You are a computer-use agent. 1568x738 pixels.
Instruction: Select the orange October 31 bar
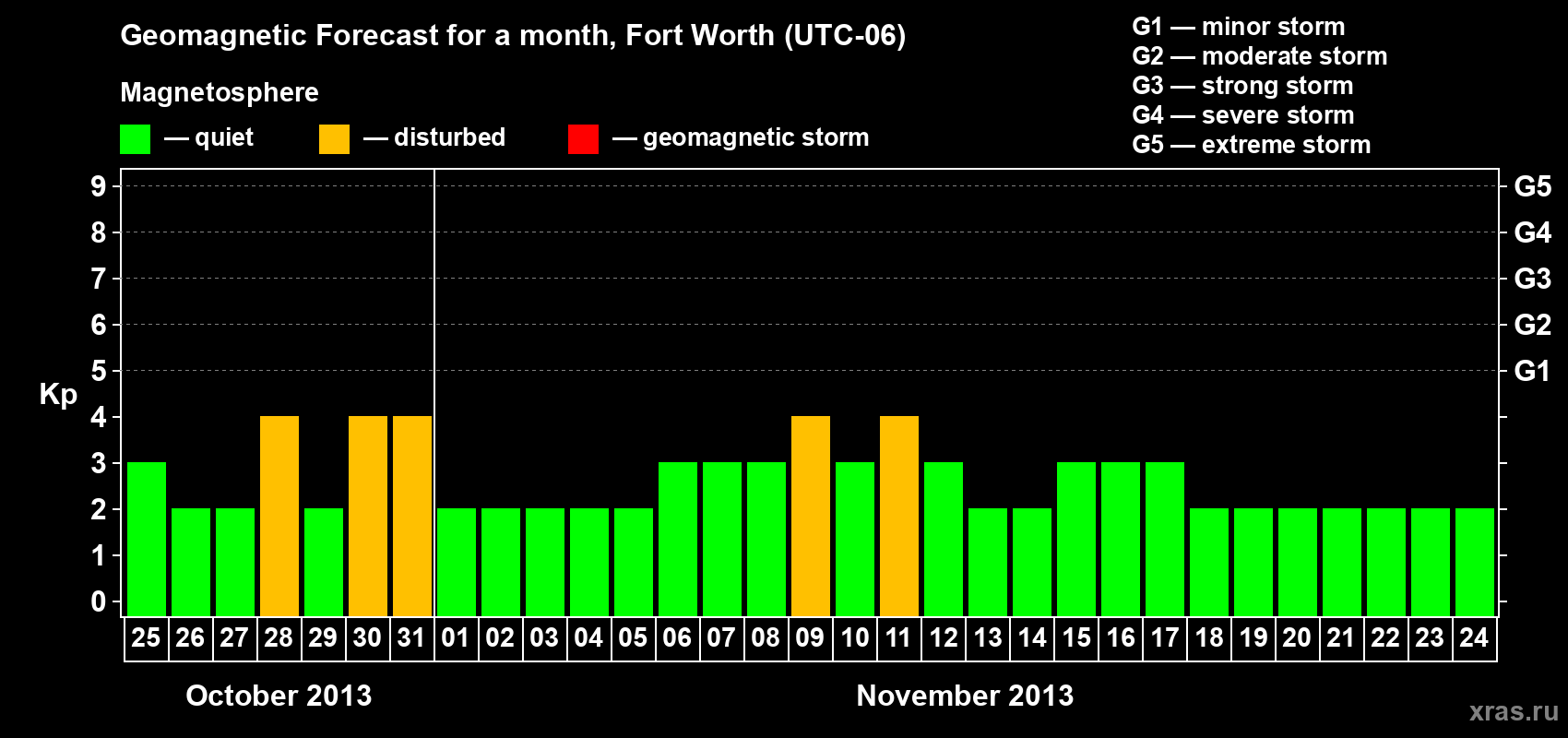(412, 517)
